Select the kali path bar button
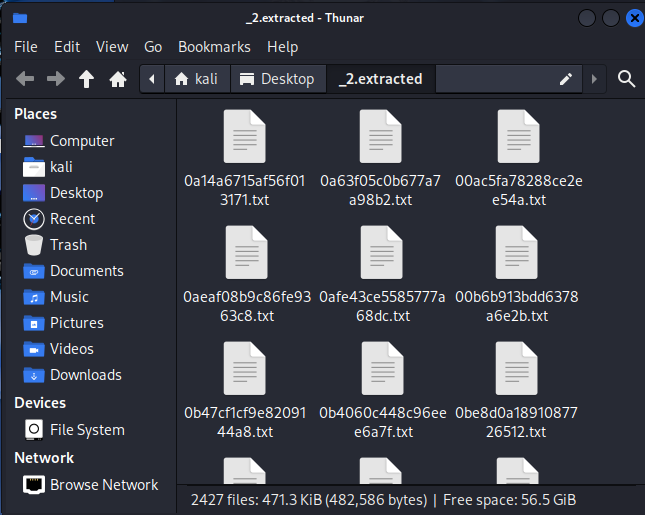This screenshot has width=645, height=515. (x=197, y=79)
